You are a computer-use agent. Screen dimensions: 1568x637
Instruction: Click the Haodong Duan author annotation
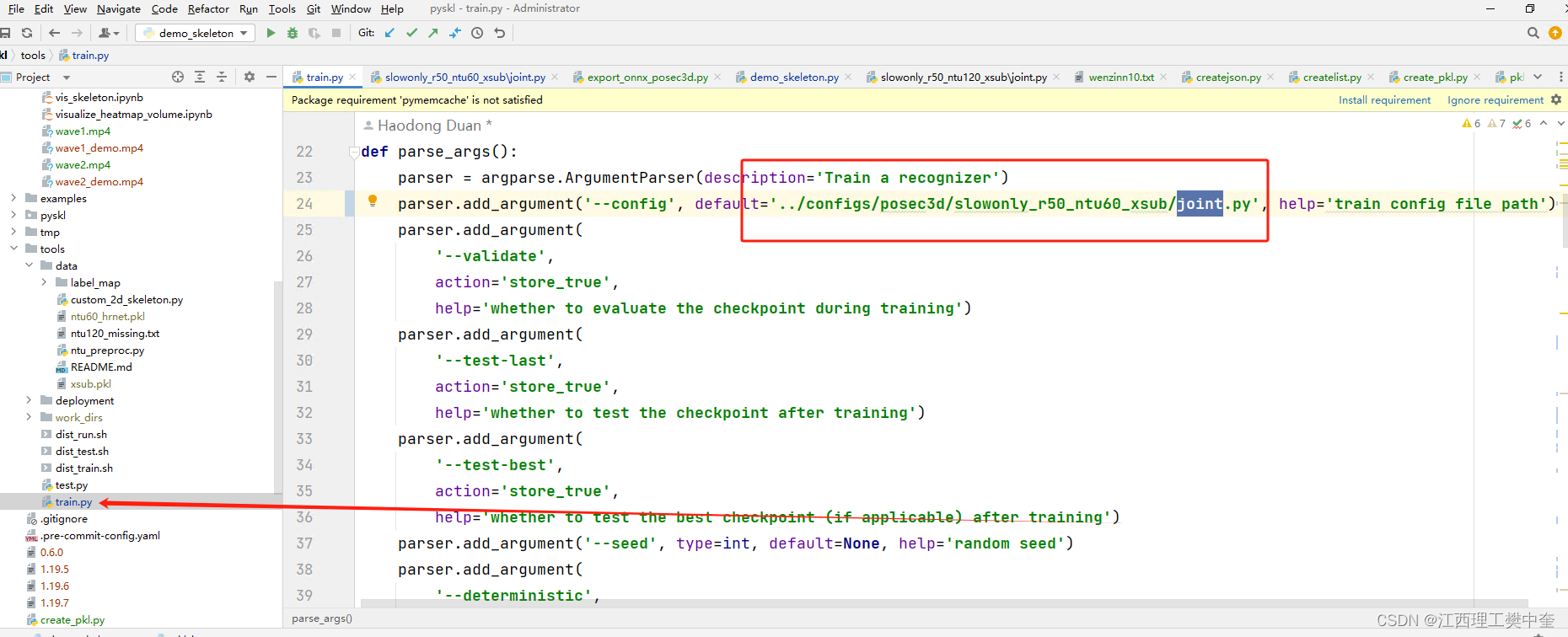point(428,126)
